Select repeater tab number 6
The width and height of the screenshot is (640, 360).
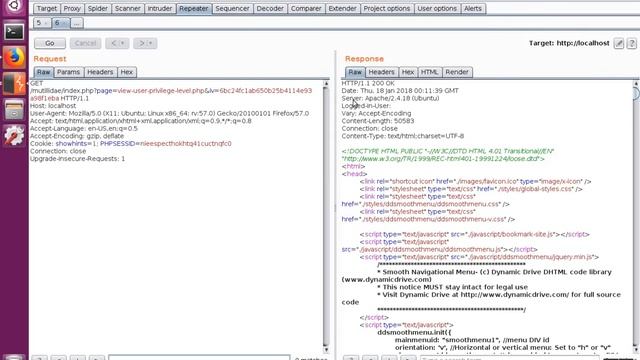[x=57, y=23]
